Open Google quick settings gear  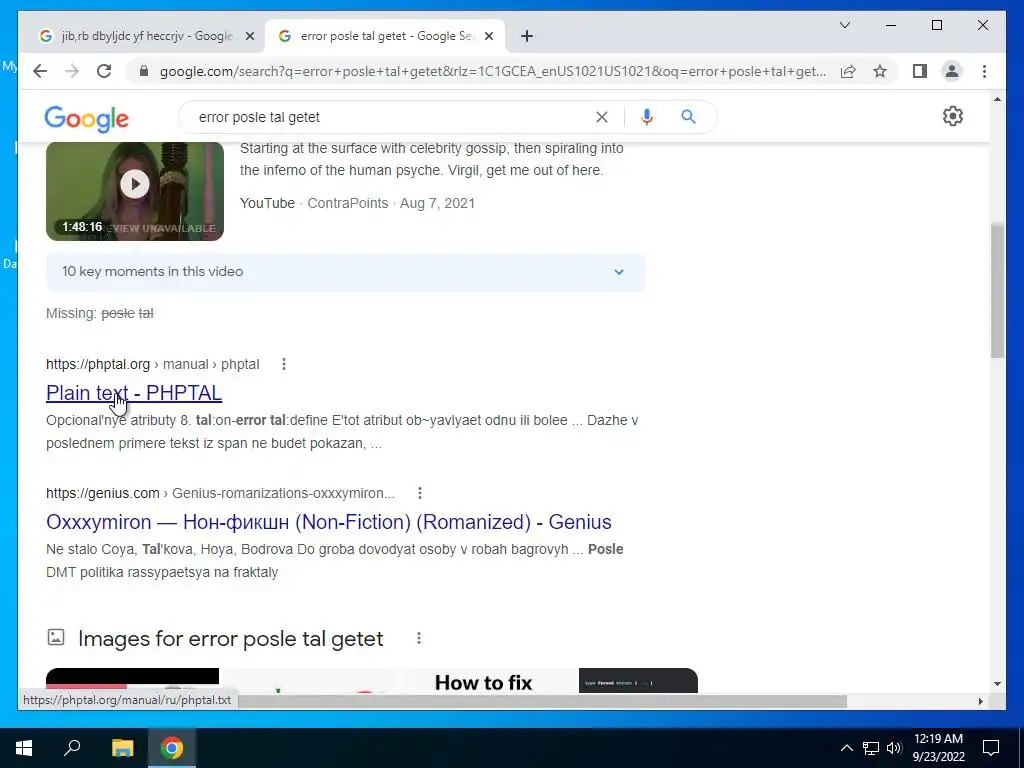tap(953, 116)
